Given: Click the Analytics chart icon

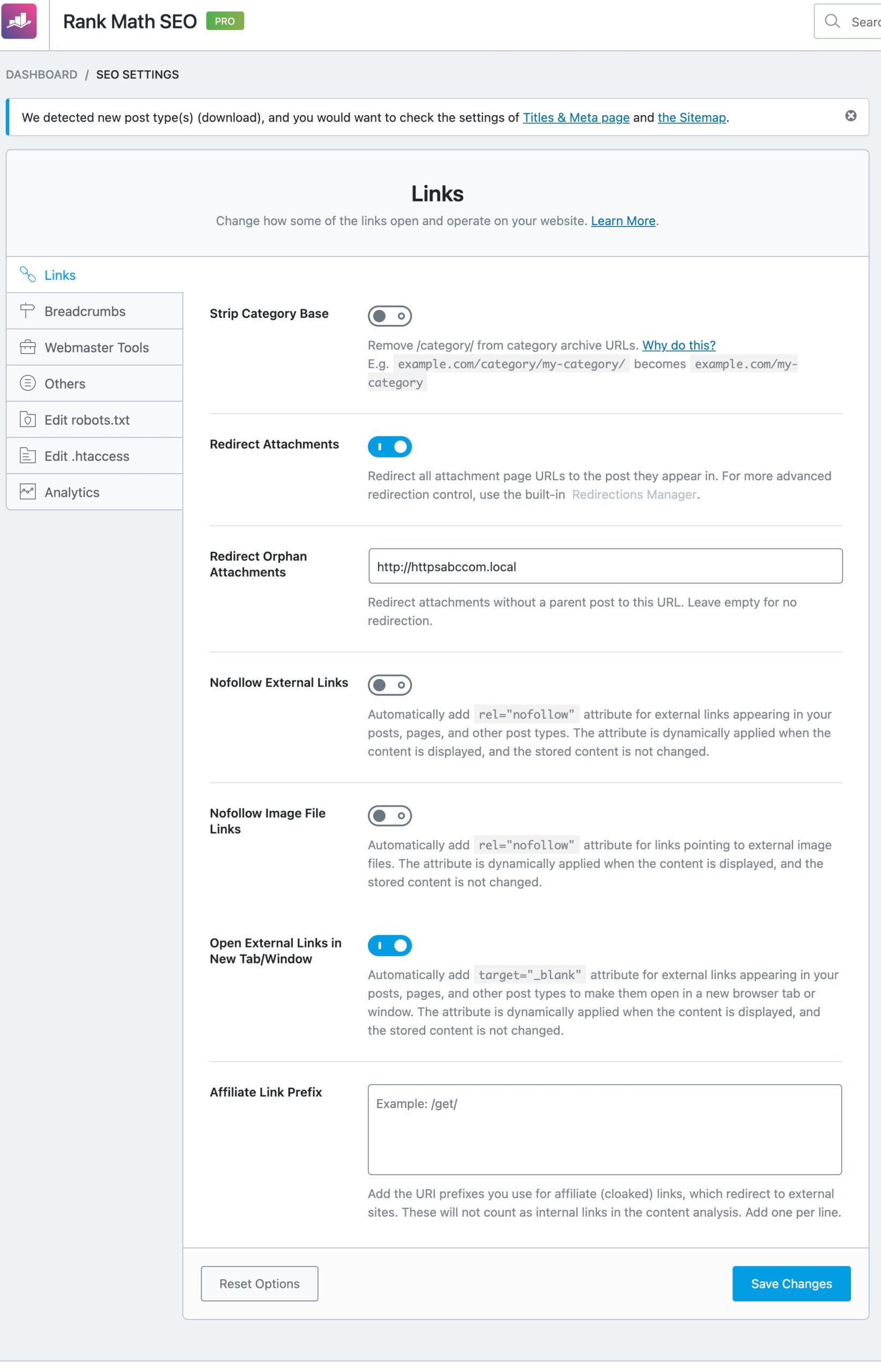Looking at the screenshot, I should (x=27, y=491).
